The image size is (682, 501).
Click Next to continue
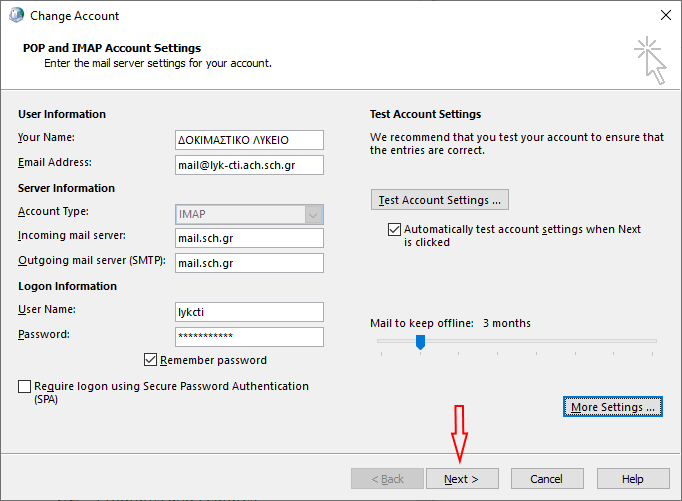coord(462,479)
